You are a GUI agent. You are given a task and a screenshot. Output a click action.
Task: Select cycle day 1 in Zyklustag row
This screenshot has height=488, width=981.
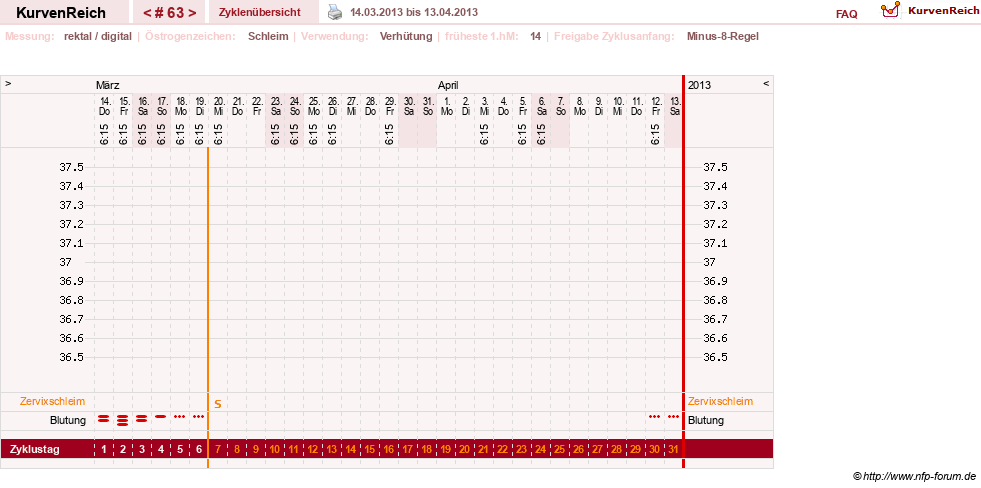[x=104, y=449]
